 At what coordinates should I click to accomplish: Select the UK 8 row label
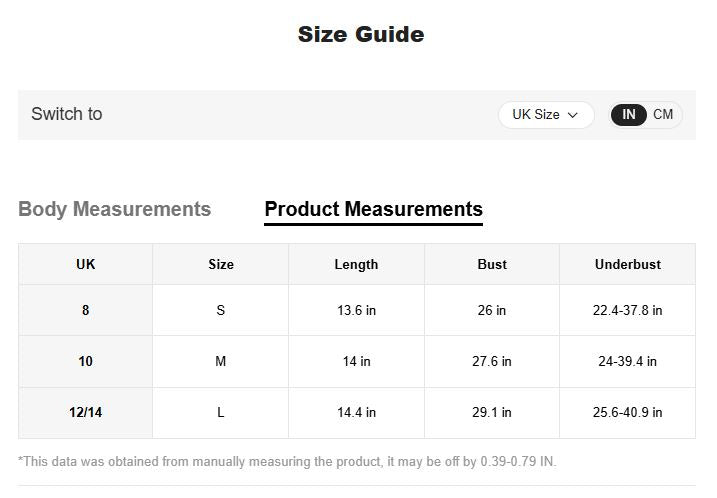click(86, 311)
